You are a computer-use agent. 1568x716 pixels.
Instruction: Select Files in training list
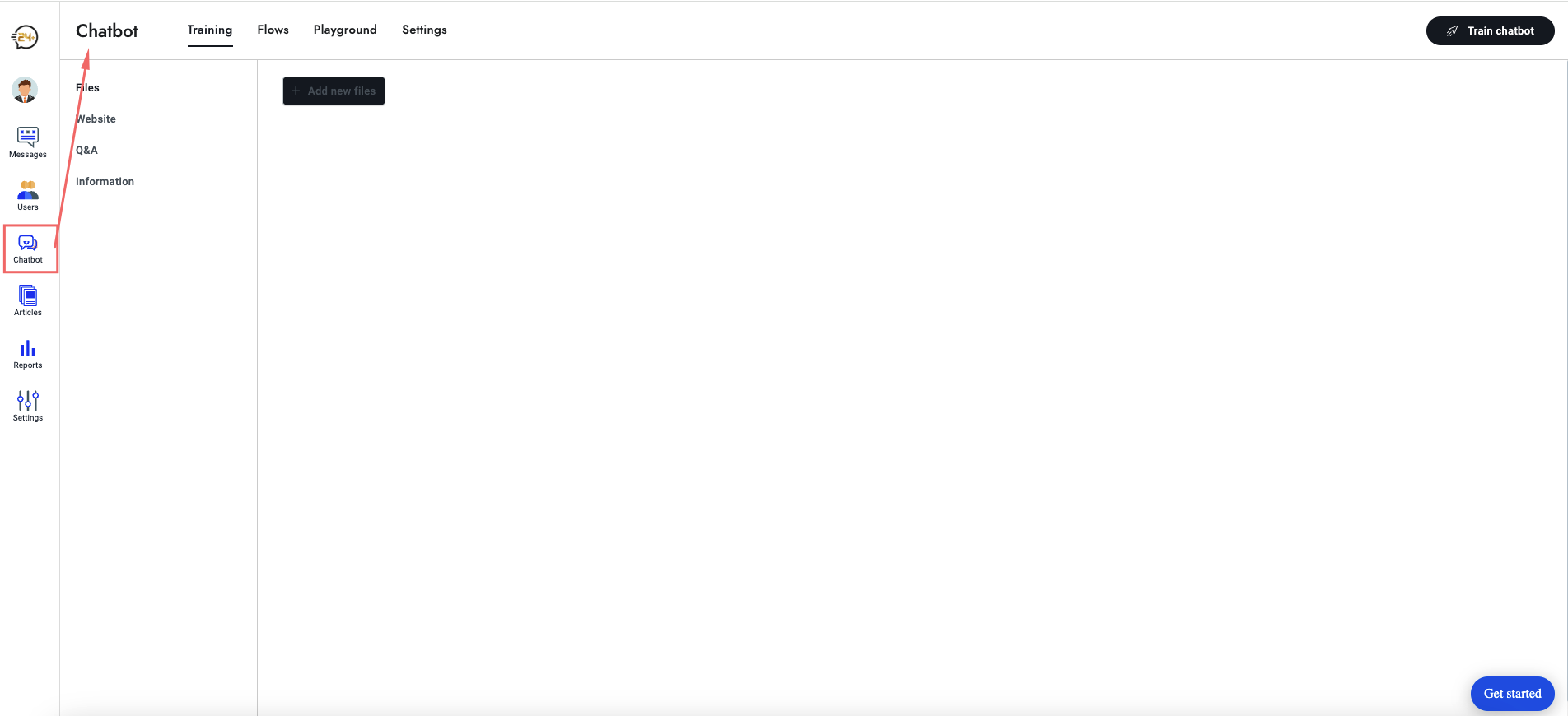[87, 88]
